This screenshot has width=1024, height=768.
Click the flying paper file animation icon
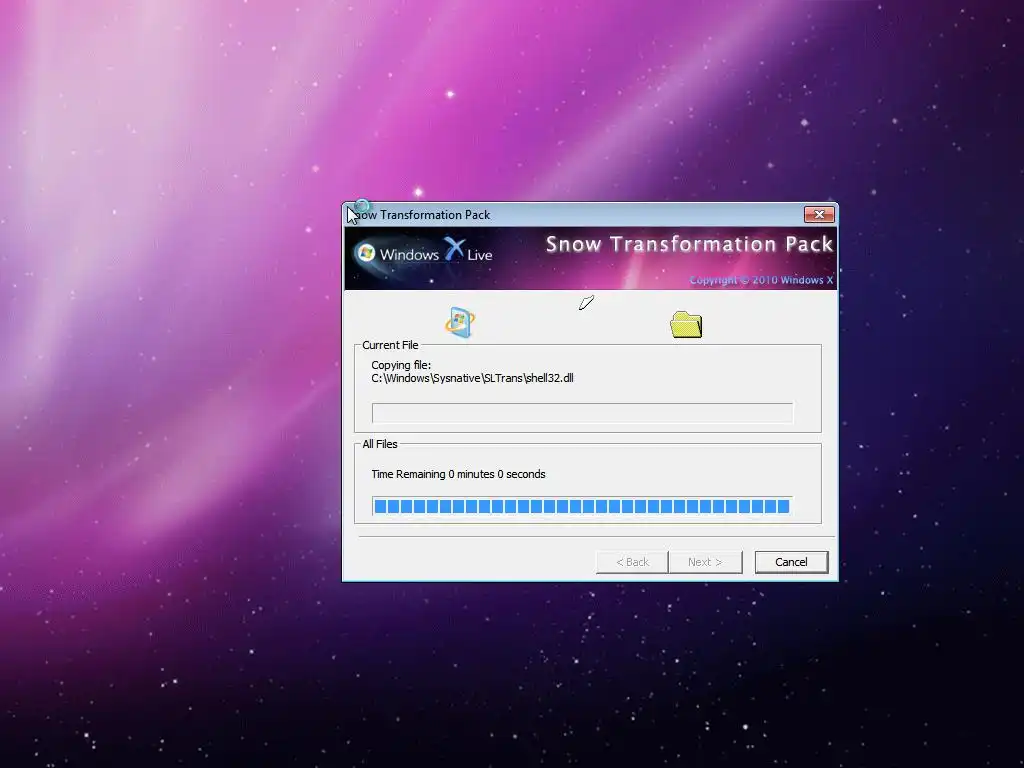click(586, 302)
